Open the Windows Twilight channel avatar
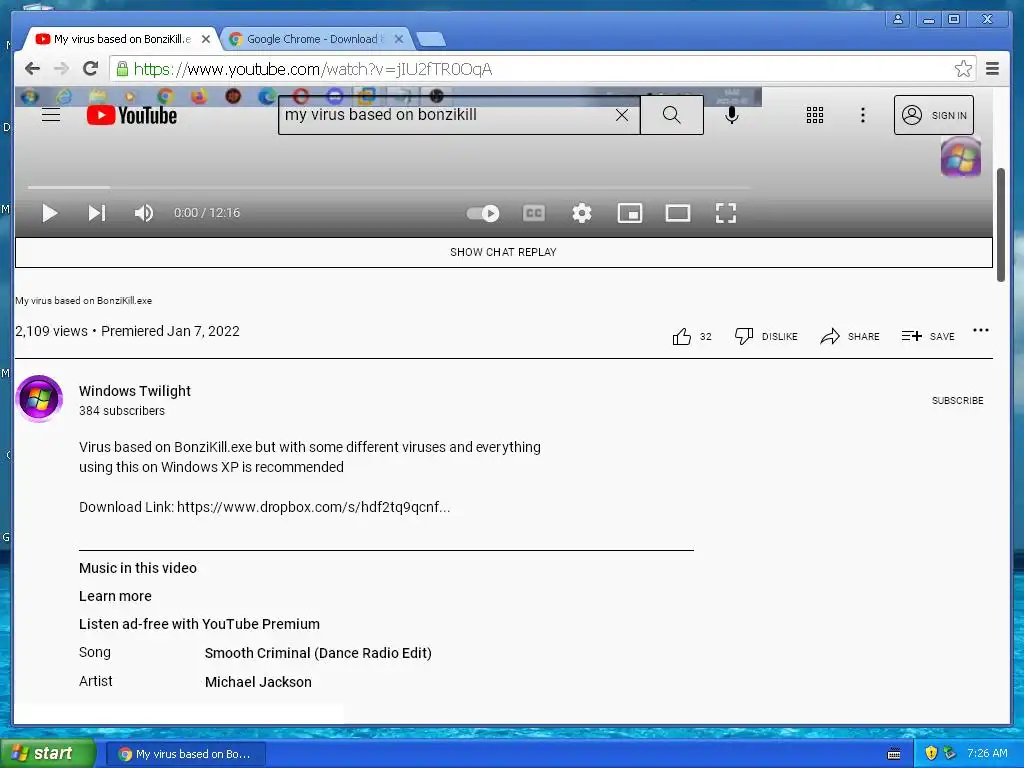Screen dimensions: 1024x768 point(39,398)
